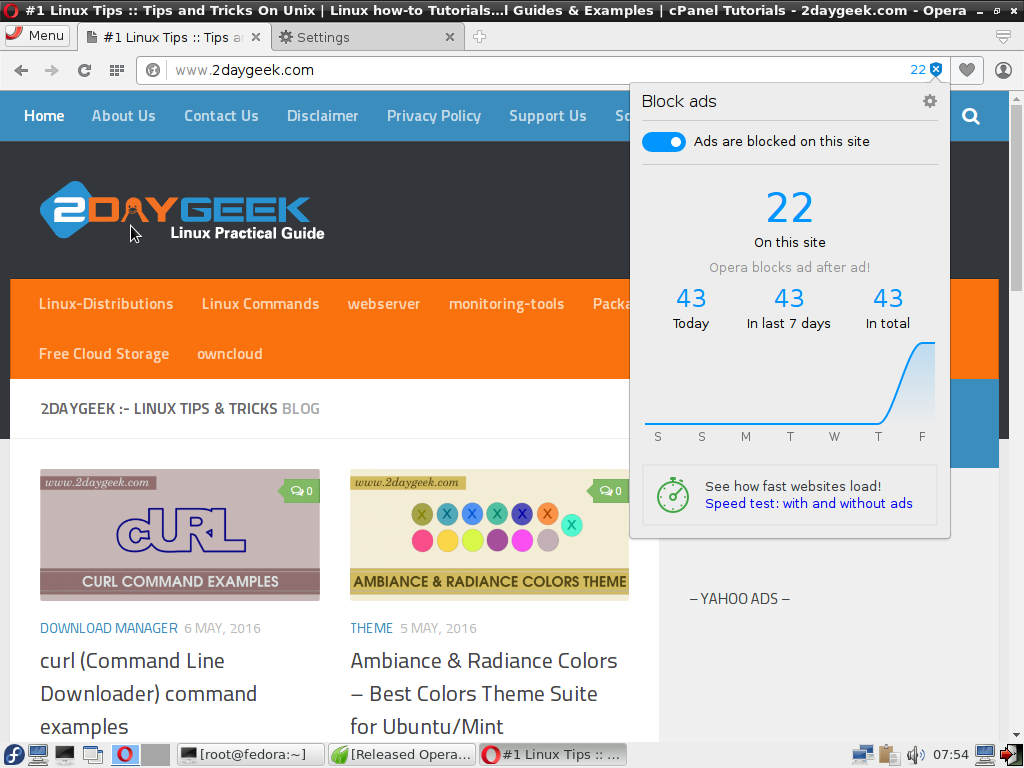Switch to the [root@fedora:~] terminal window
Screen dimensions: 1024x768
(251, 755)
